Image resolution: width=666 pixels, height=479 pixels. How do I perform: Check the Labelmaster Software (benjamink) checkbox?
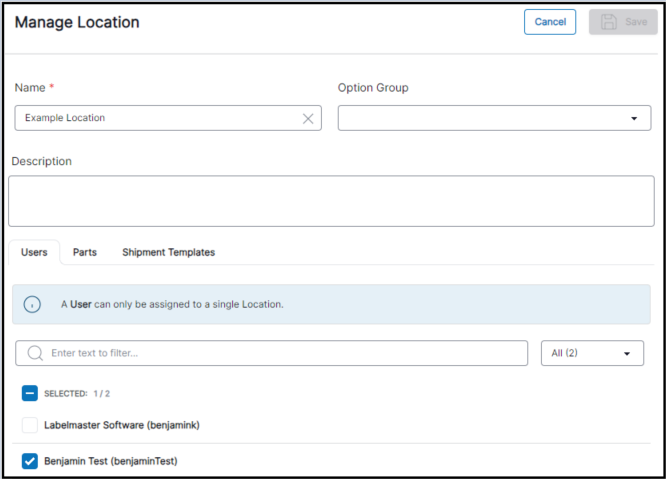(30, 425)
